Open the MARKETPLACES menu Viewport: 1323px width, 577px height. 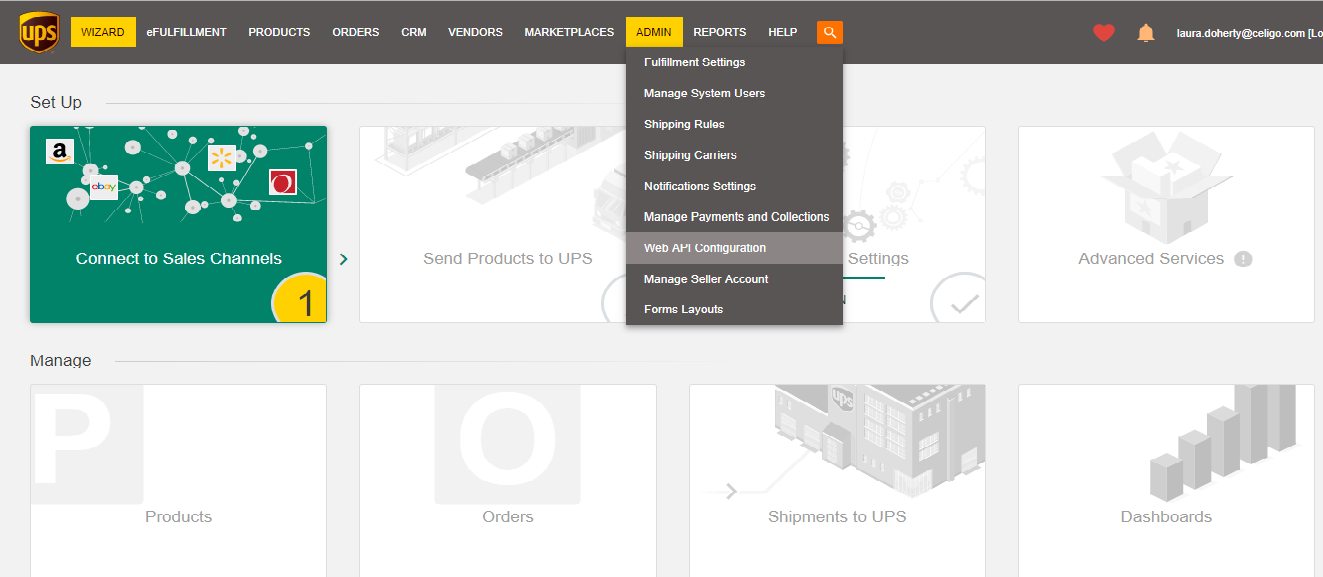click(x=569, y=32)
